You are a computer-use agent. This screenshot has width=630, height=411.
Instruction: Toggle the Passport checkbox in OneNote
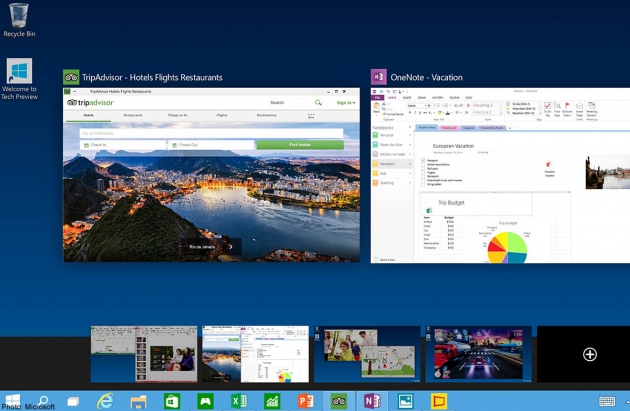click(423, 160)
